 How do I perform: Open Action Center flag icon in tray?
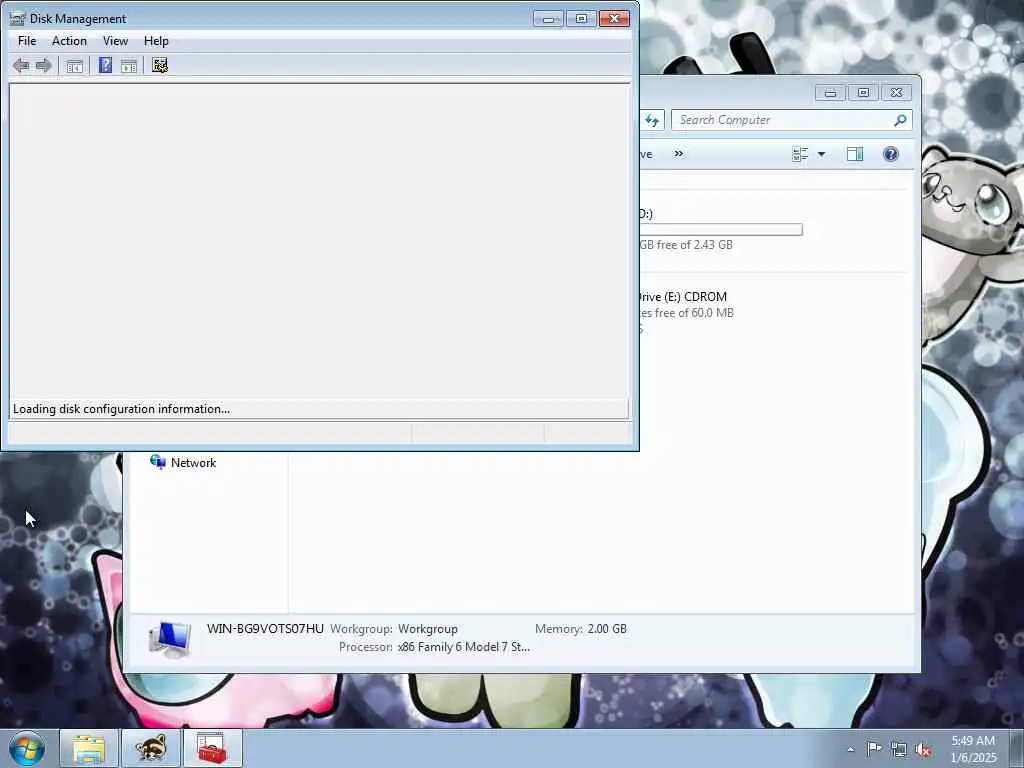coord(874,749)
